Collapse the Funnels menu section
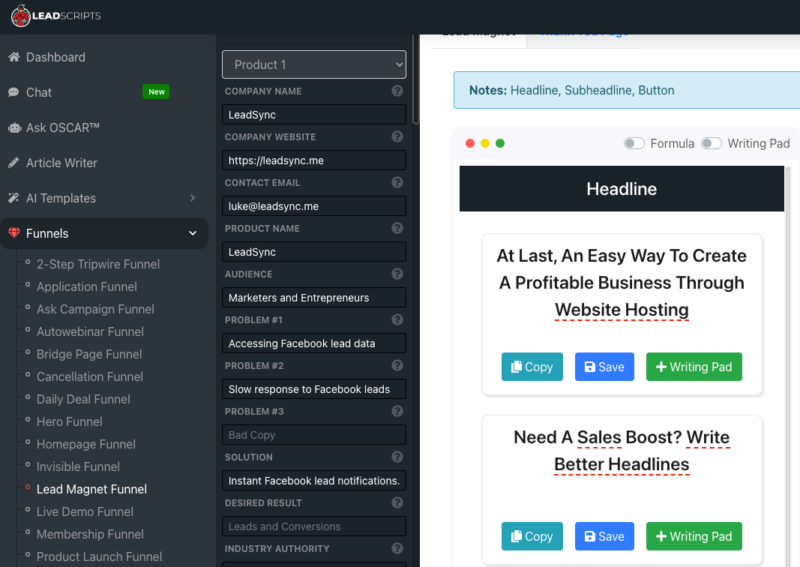 [193, 234]
